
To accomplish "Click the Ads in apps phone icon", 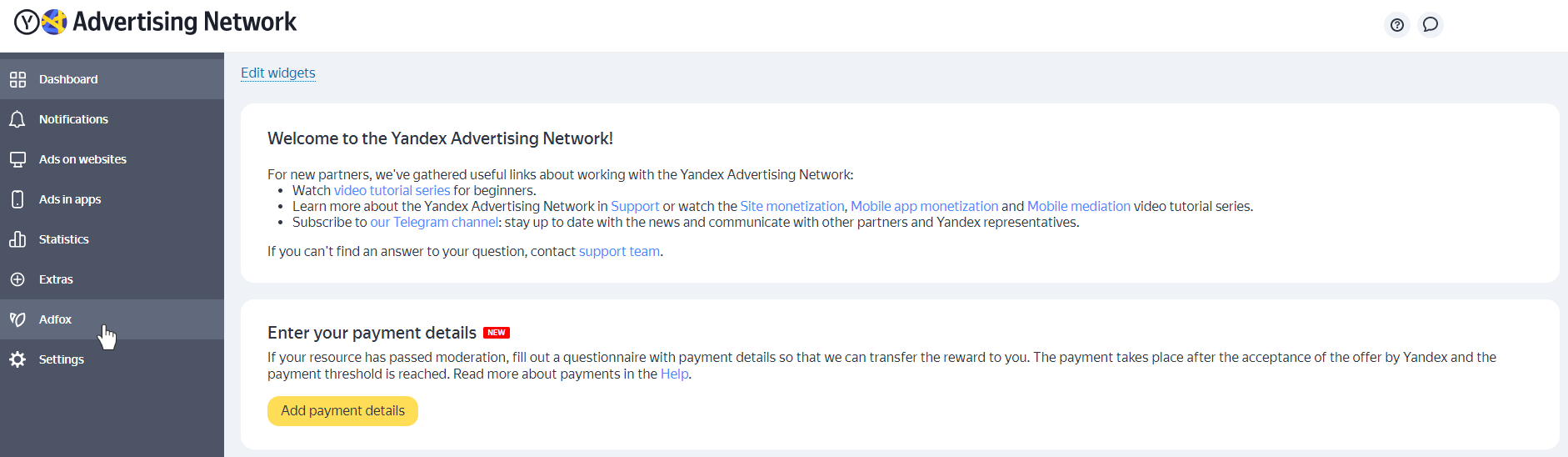I will tap(17, 199).
